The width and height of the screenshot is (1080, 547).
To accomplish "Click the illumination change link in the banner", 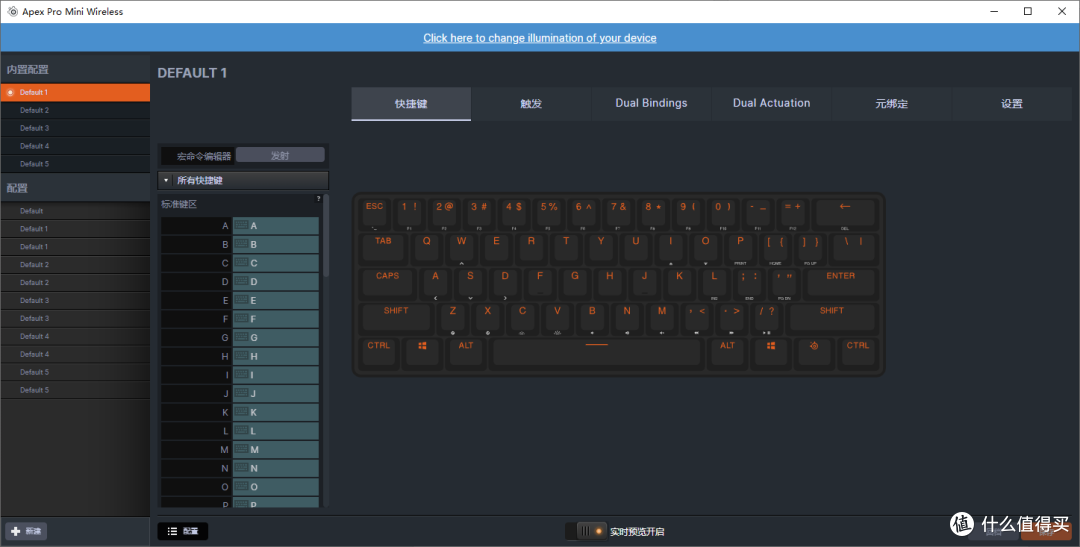I will [539, 38].
